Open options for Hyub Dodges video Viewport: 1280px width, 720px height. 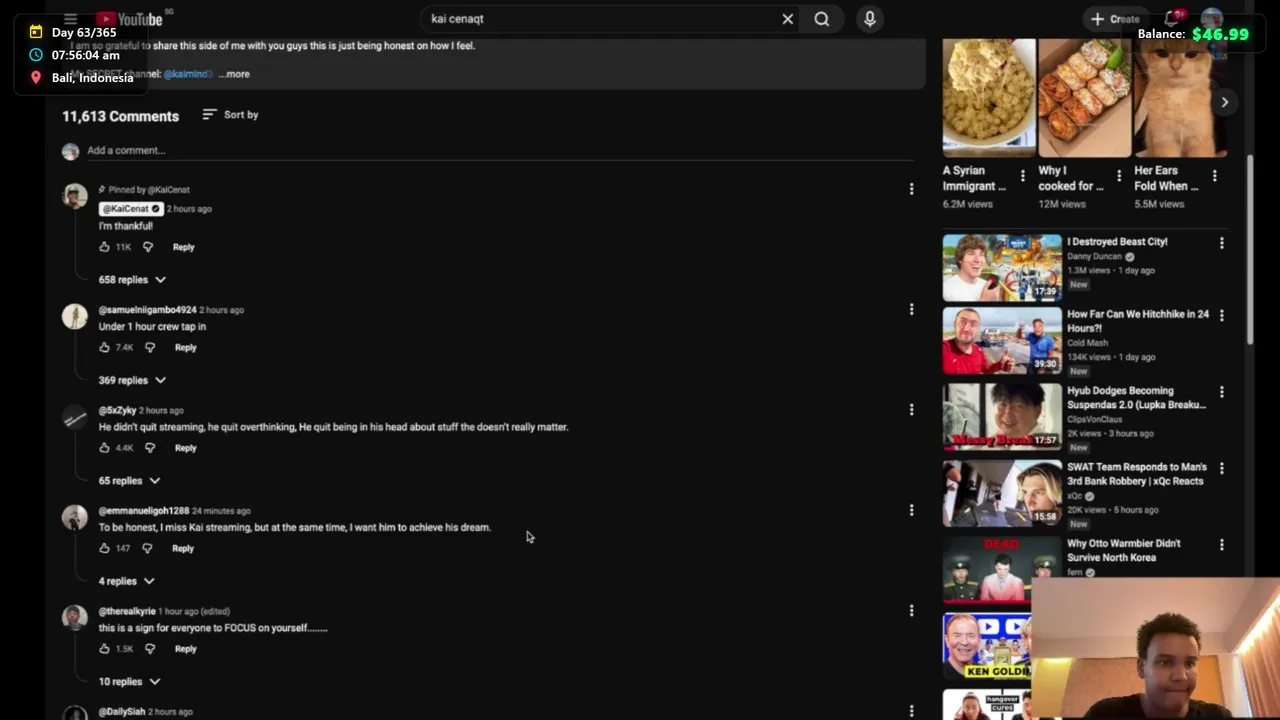1221,392
